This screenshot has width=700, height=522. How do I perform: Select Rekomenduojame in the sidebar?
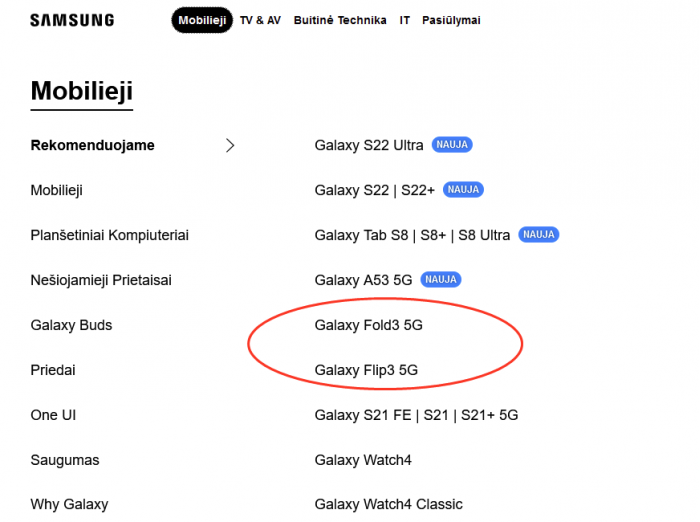point(93,145)
